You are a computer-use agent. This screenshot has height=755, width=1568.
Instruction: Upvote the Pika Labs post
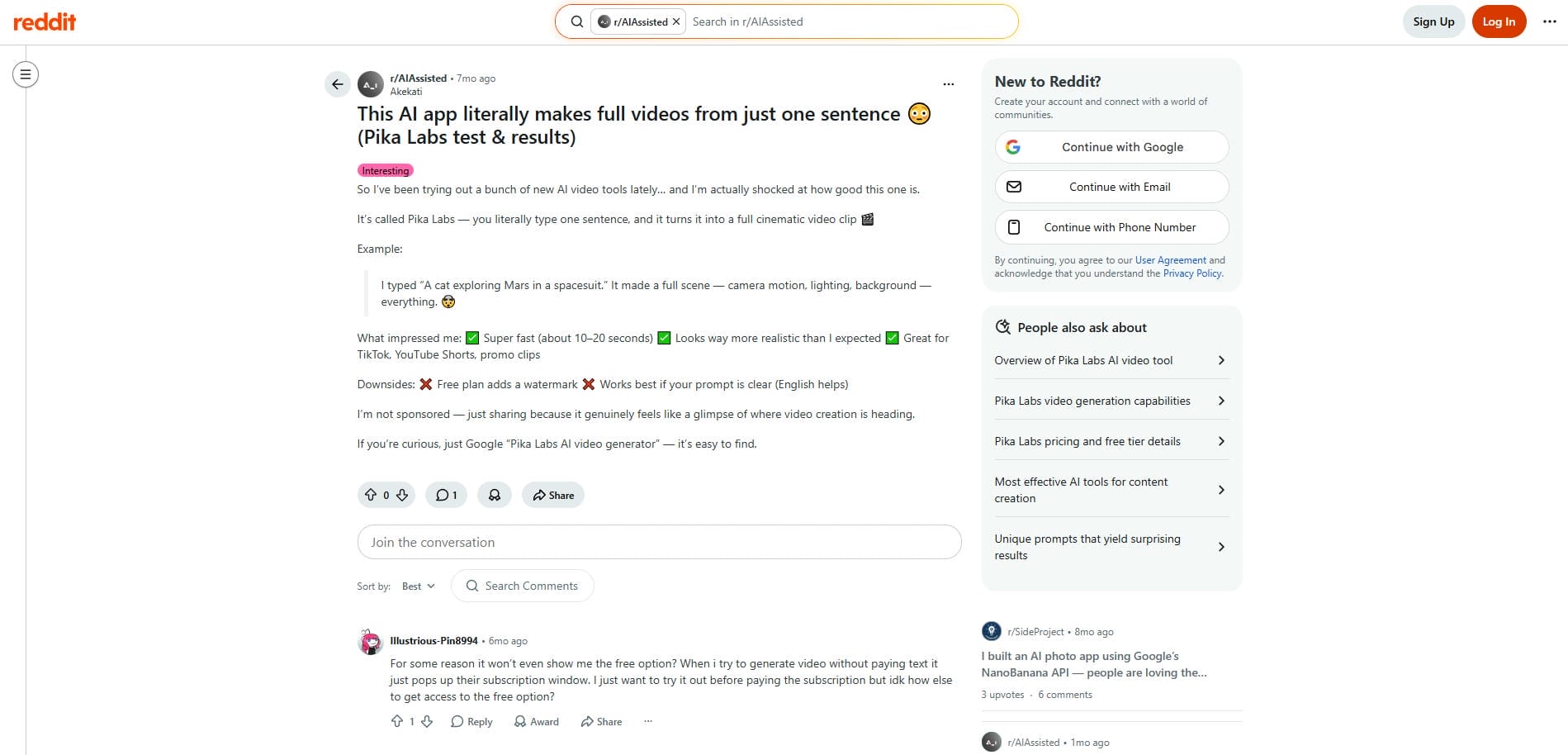[x=371, y=495]
